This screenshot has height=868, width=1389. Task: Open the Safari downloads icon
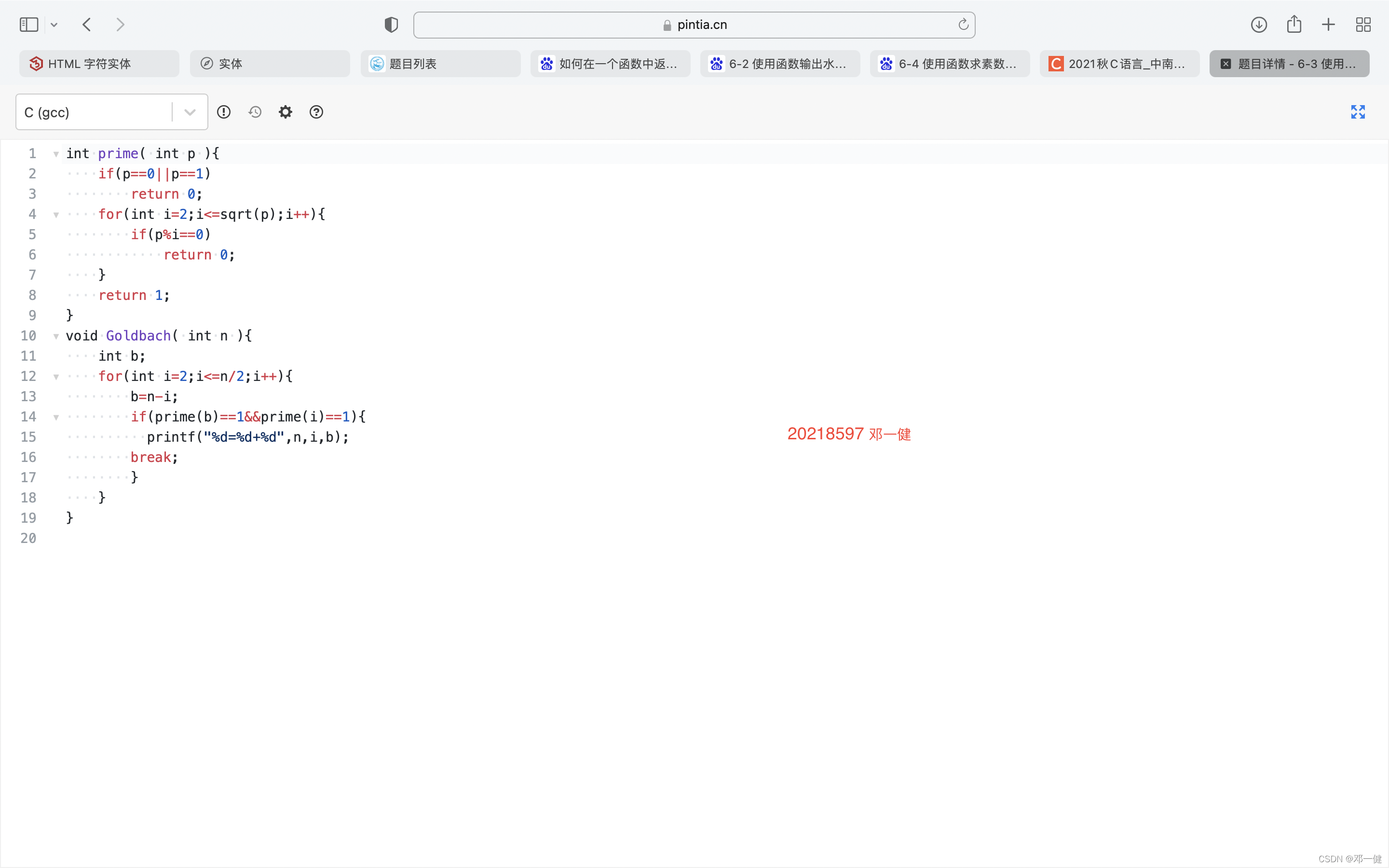1259,25
